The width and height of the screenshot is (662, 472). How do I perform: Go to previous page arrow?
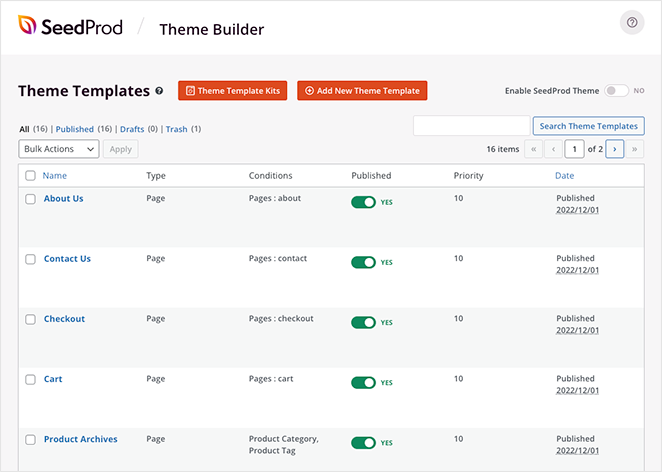(x=553, y=149)
